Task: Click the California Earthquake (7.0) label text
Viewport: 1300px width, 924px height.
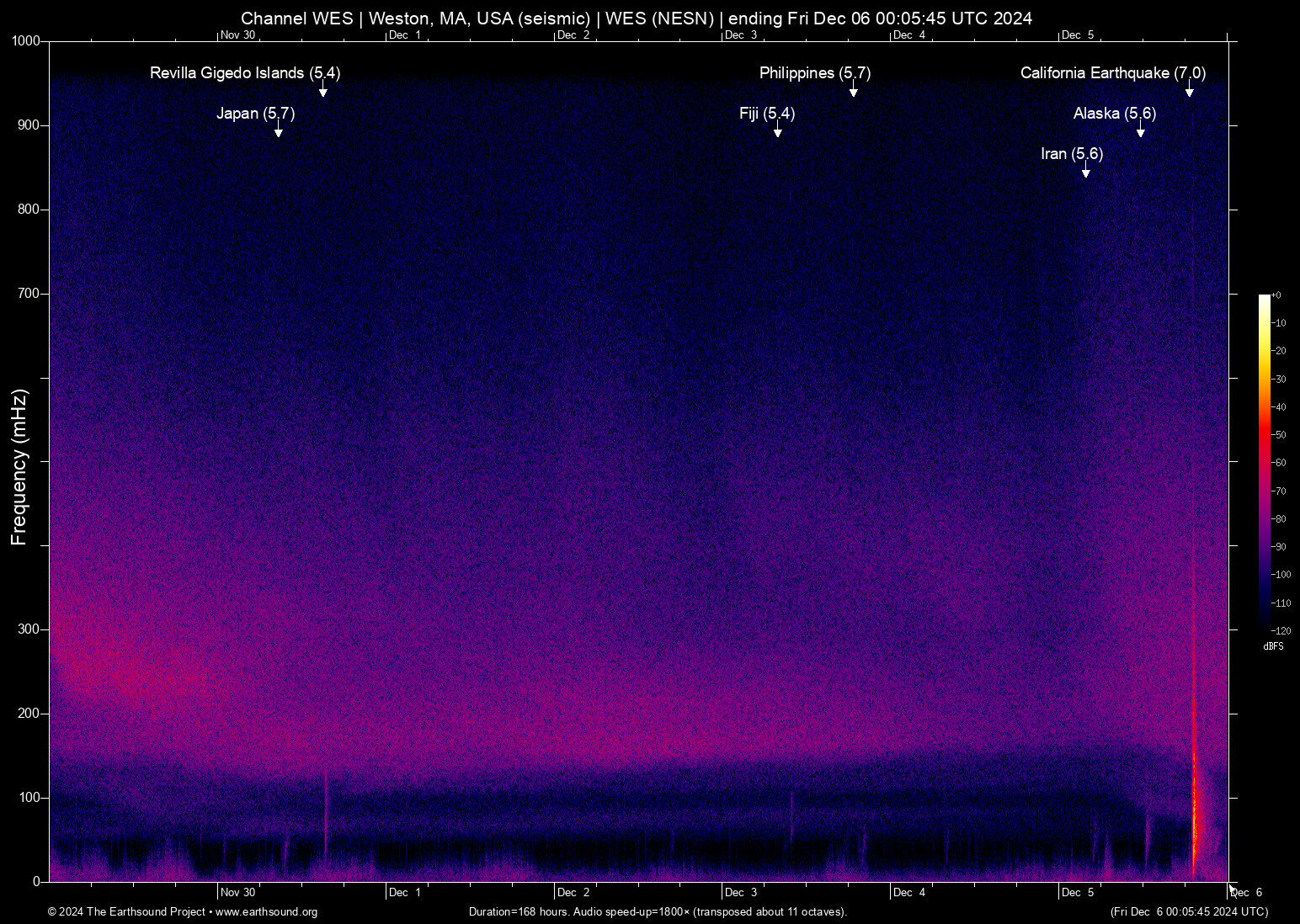Action: tap(1112, 73)
